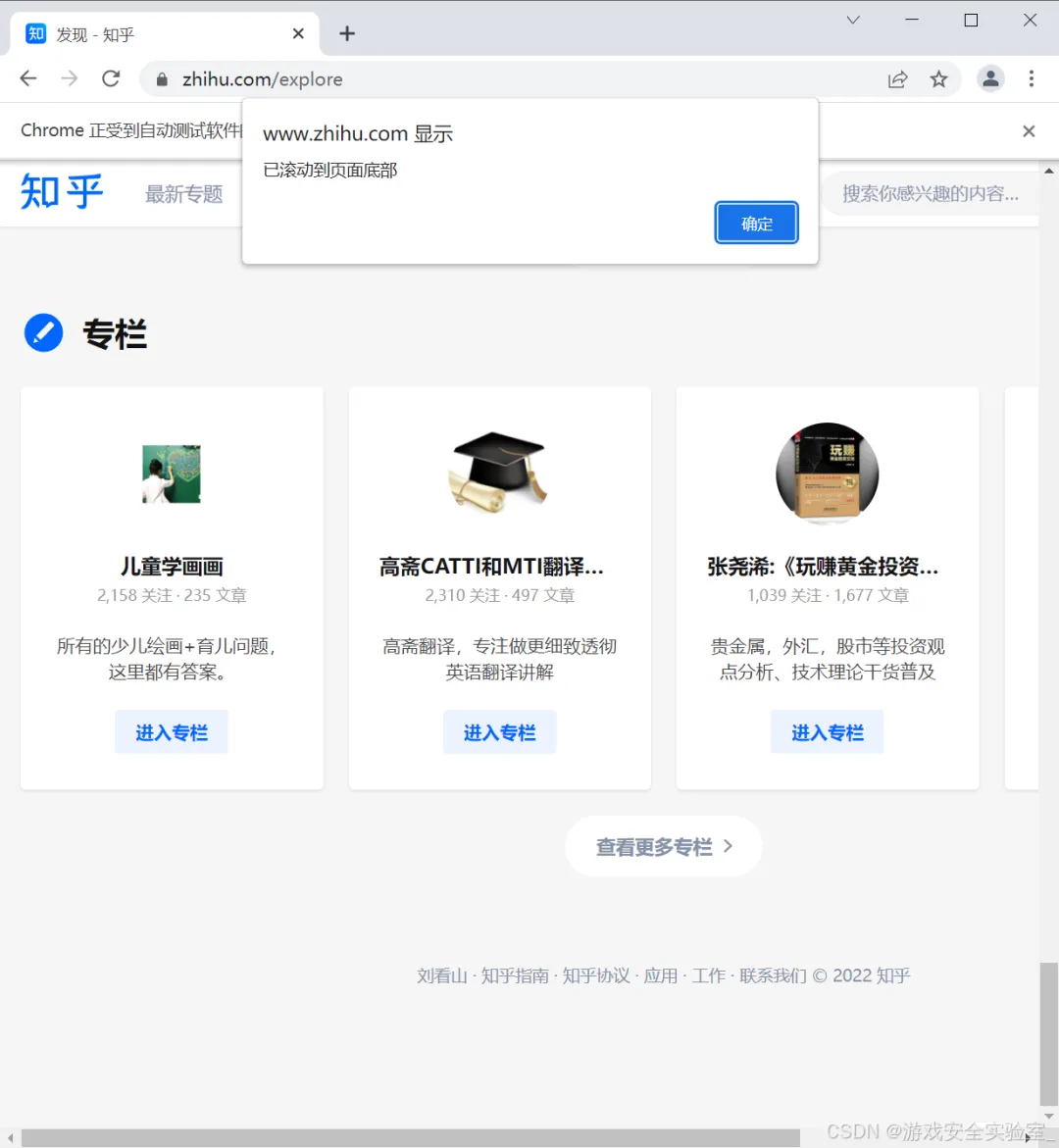Focus the 搜索你感兴趣的内容 search box

point(931,193)
